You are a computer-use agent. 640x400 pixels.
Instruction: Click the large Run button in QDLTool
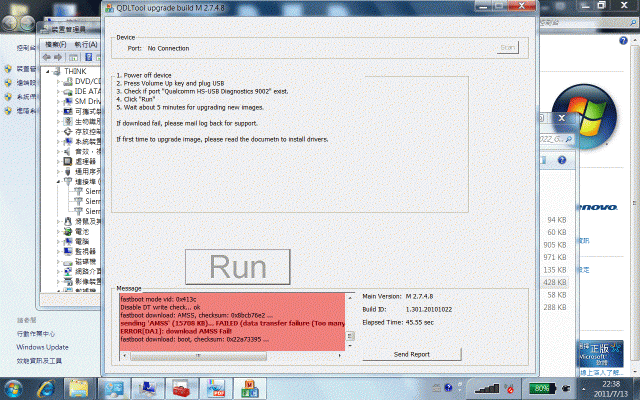pos(238,267)
